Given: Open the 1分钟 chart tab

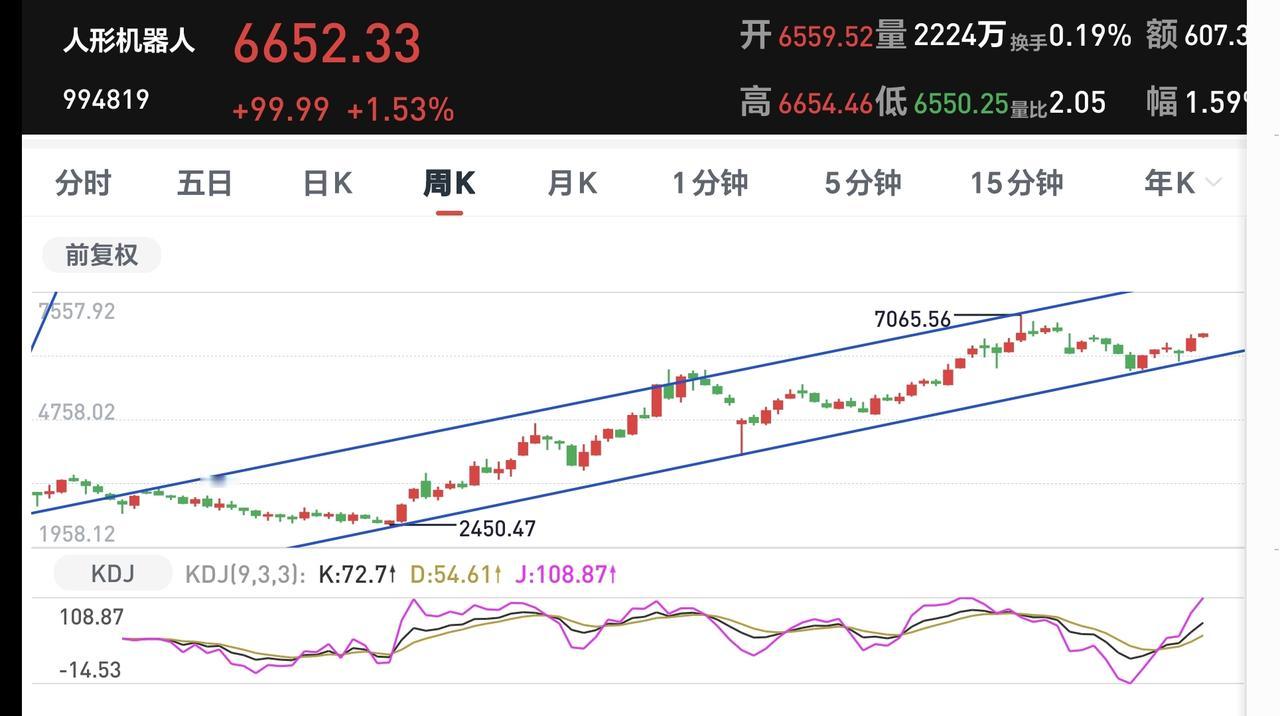Looking at the screenshot, I should pos(710,183).
